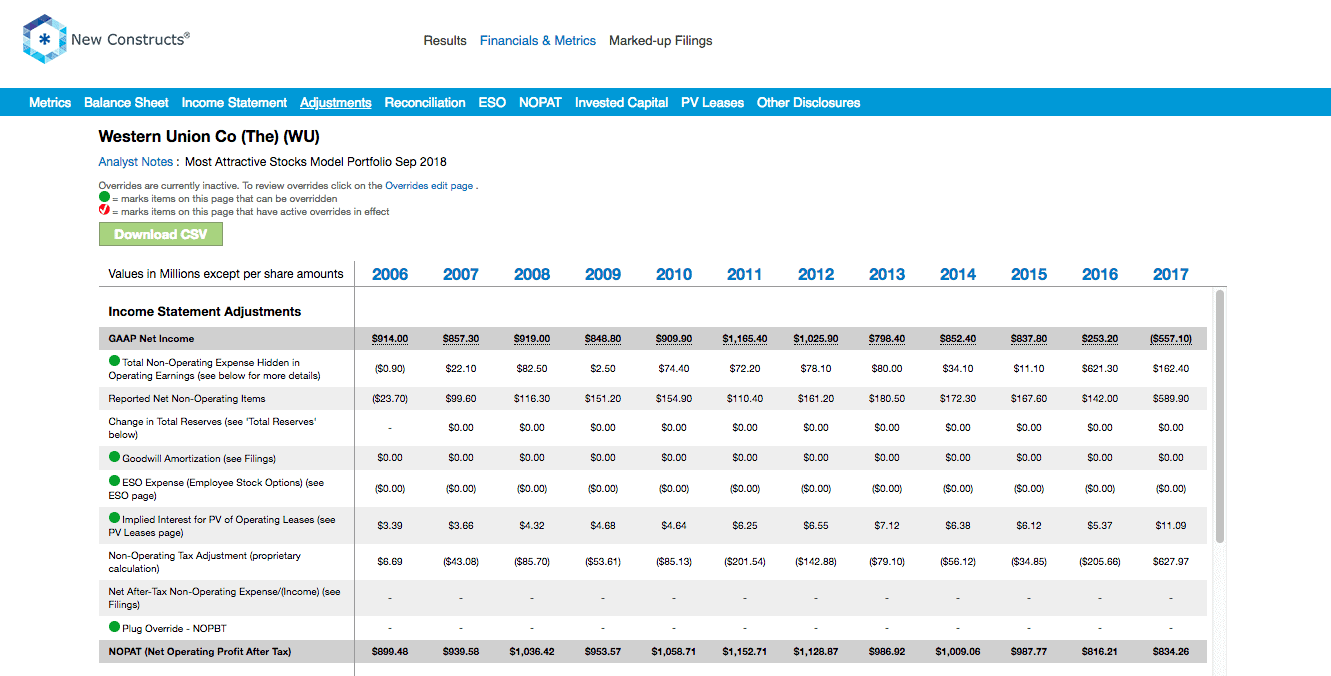
Task: Click the 2013 year column header
Action: [887, 274]
